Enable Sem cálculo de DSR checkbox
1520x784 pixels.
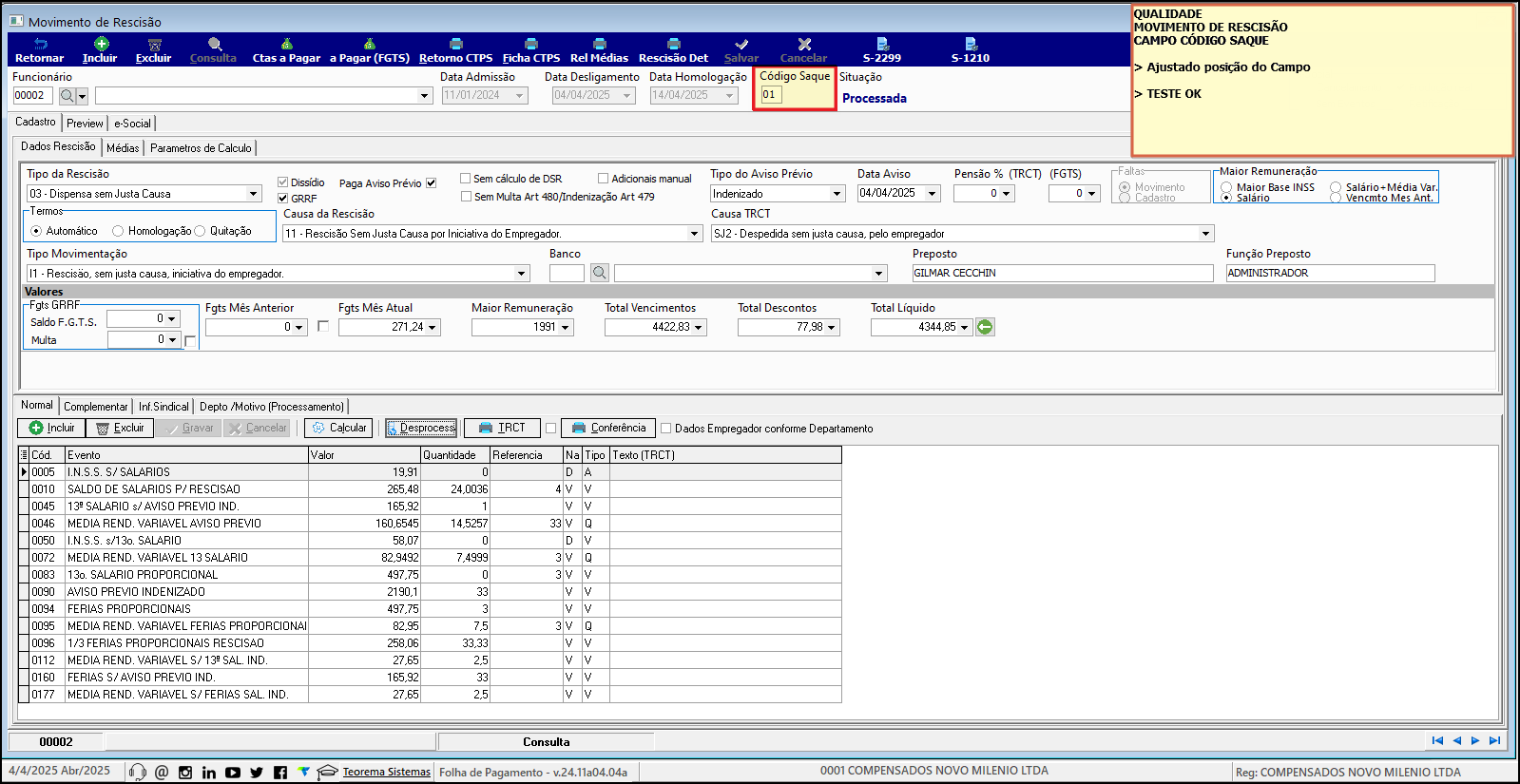click(466, 179)
